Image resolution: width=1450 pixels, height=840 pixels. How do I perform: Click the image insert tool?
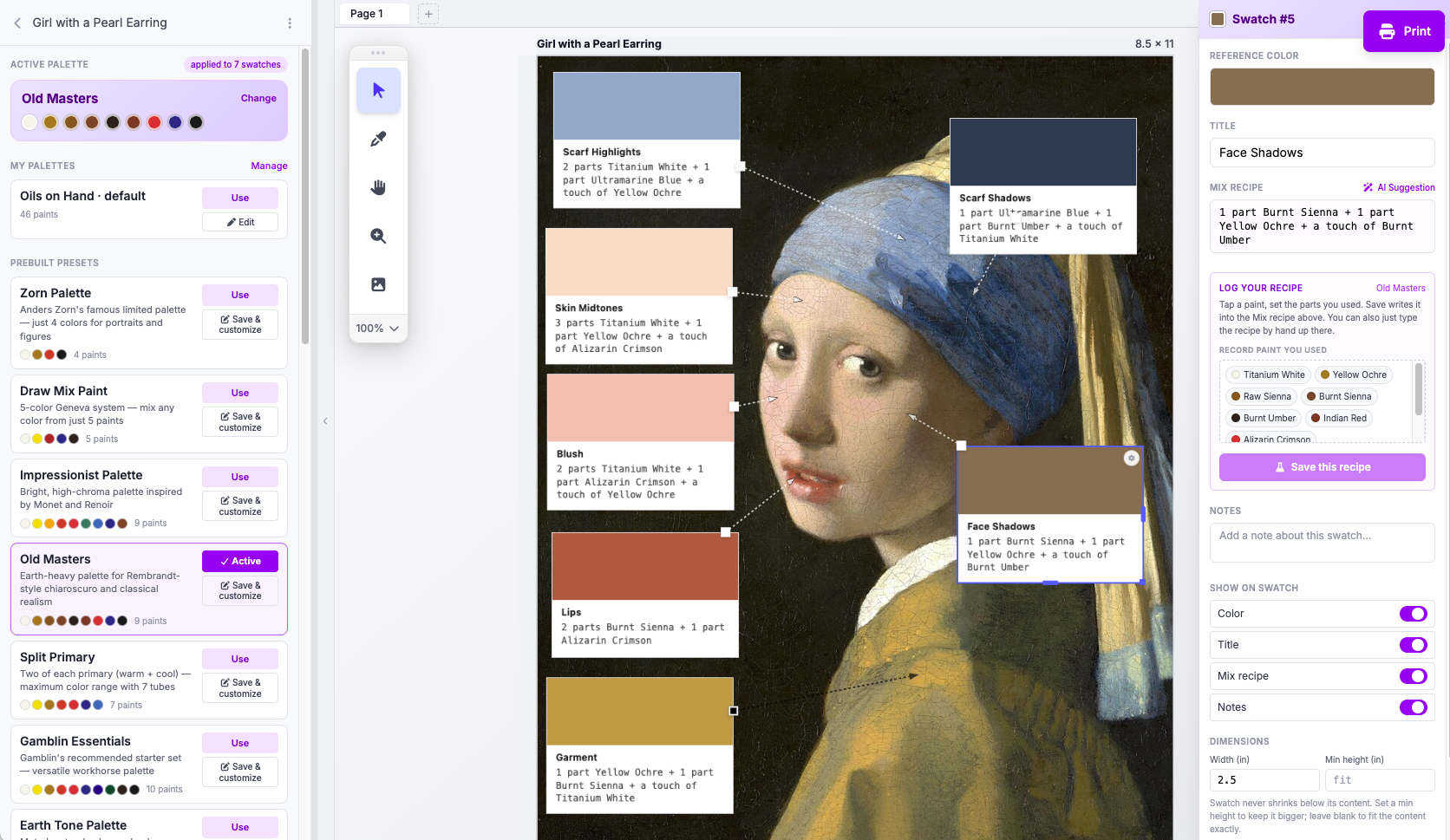pos(378,284)
